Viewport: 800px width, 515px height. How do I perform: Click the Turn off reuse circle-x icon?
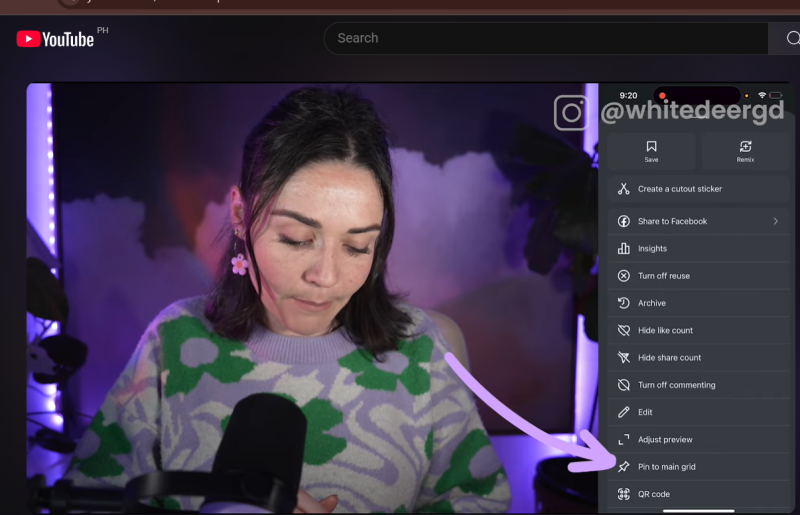pos(623,276)
